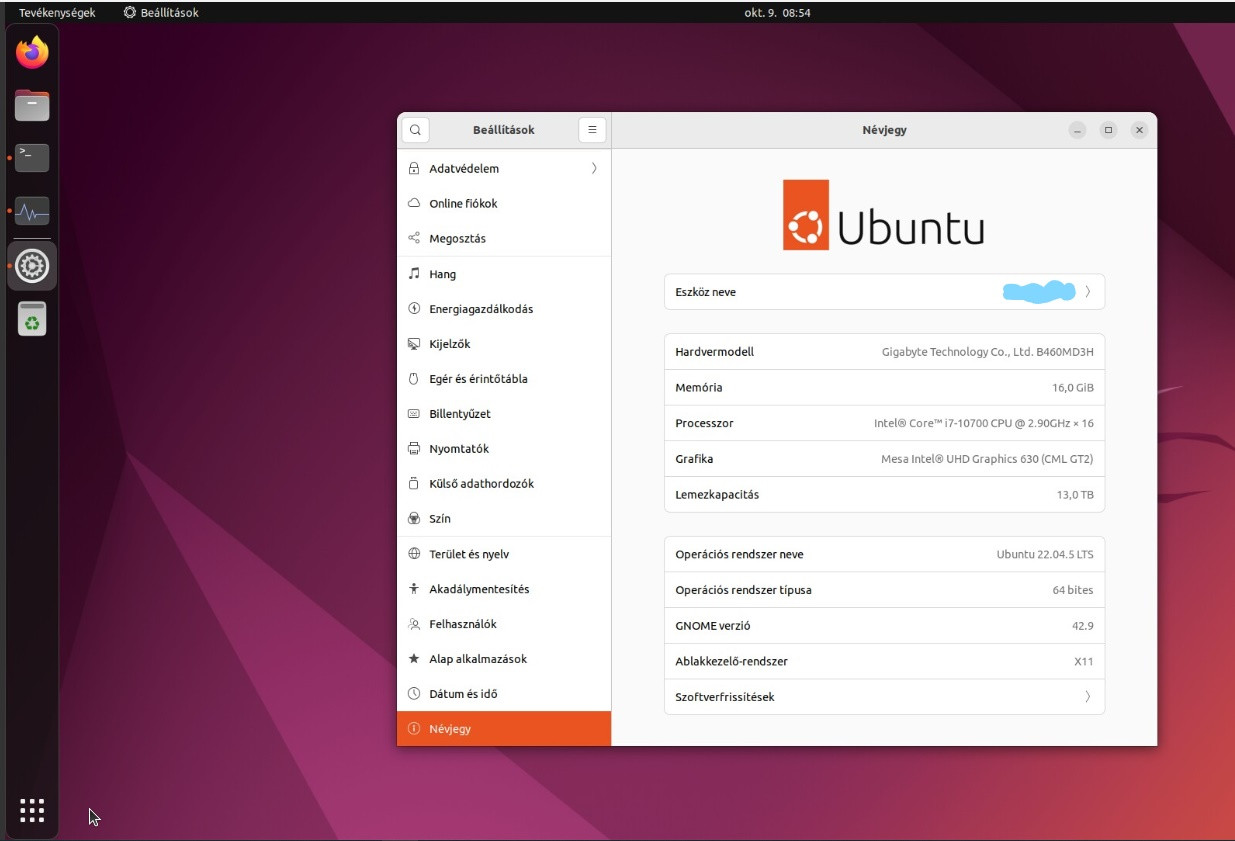Click the users icon beside Felhasználók
This screenshot has height=841, width=1235.
(x=414, y=623)
